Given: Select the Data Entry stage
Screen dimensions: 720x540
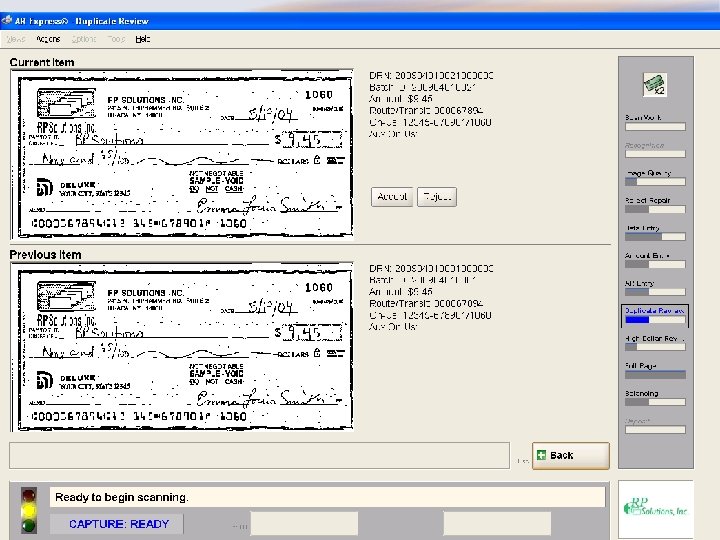Looking at the screenshot, I should point(655,232).
